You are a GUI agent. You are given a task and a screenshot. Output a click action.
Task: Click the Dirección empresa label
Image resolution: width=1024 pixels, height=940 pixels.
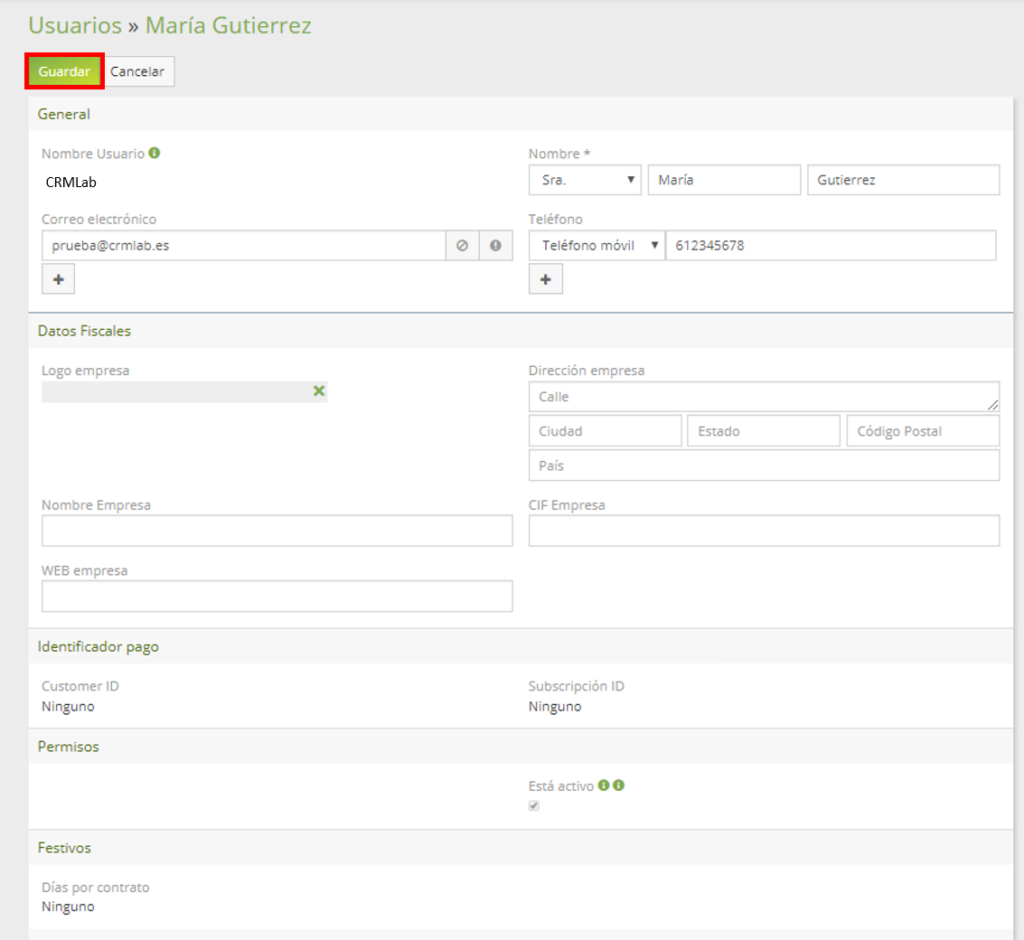click(586, 370)
